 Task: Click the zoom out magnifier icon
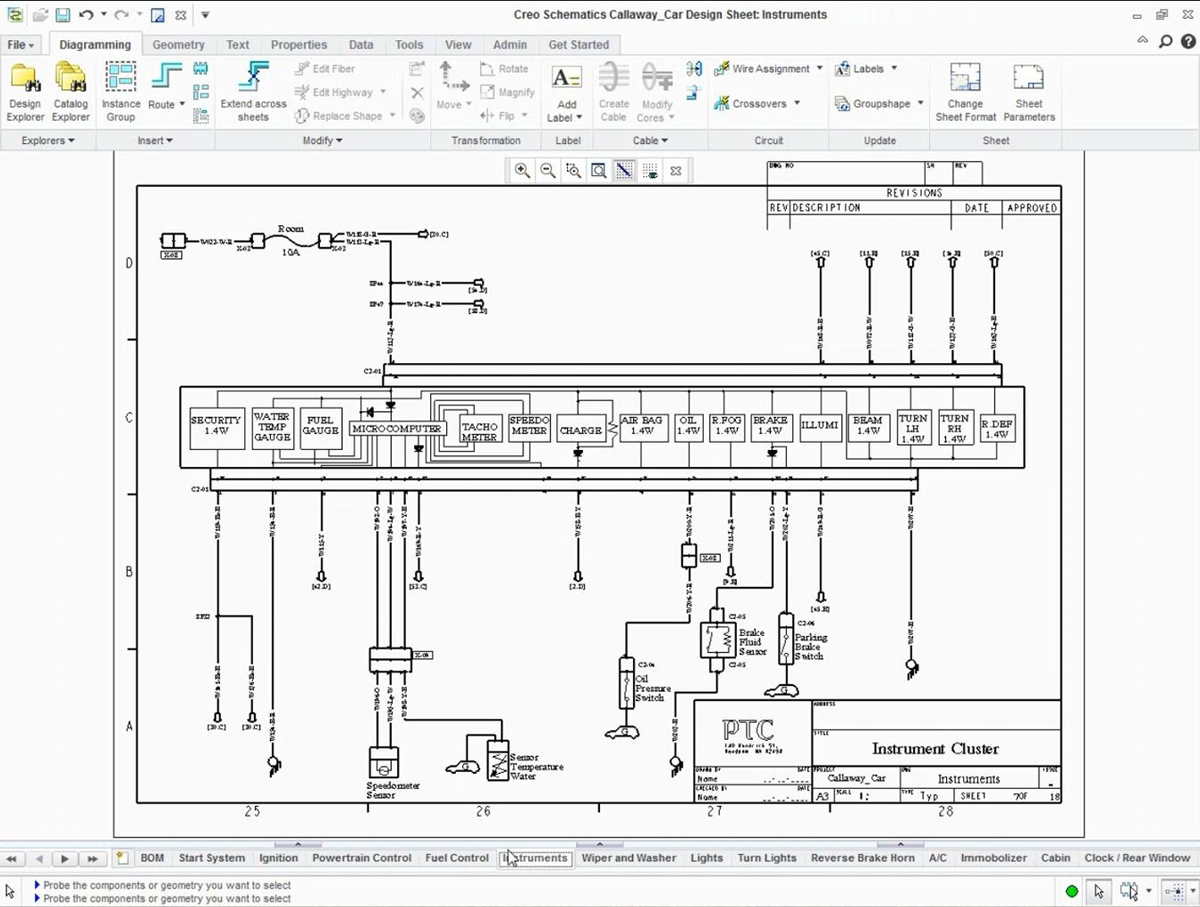tap(548, 171)
